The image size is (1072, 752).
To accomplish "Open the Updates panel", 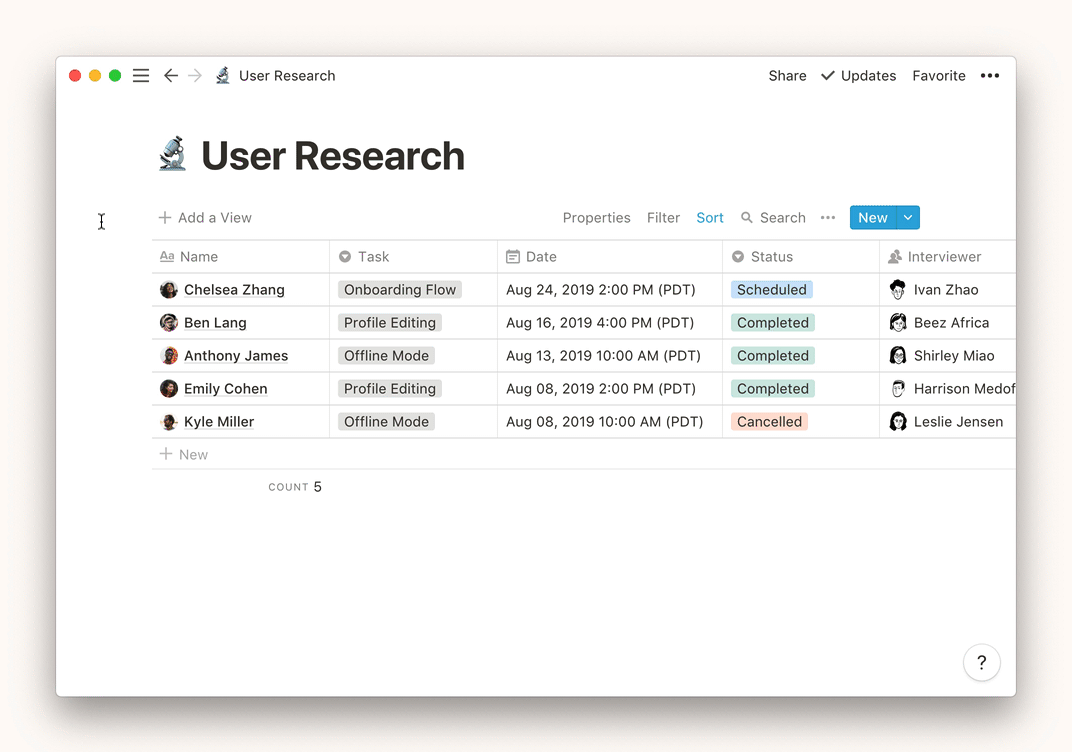I will tap(858, 76).
